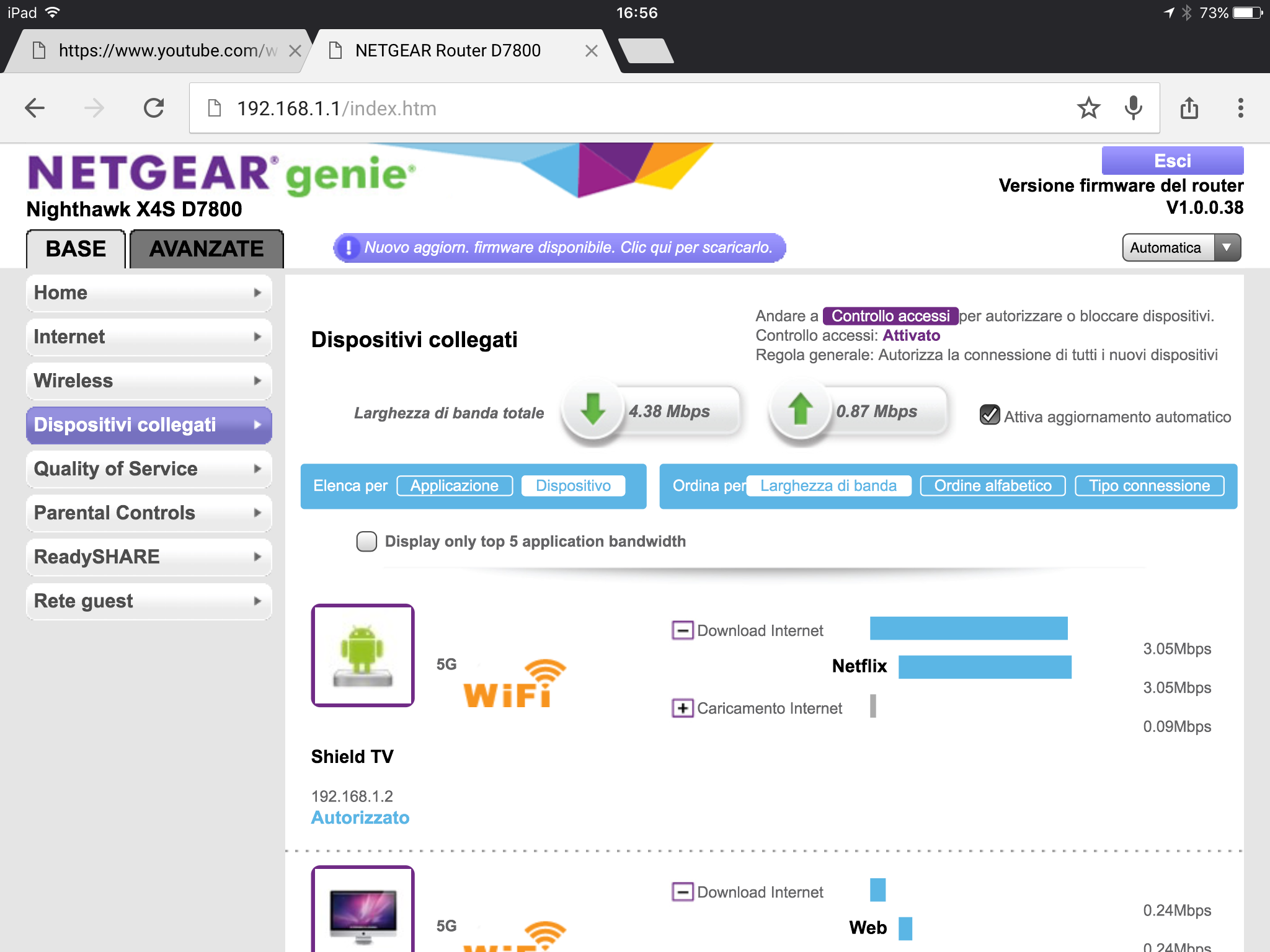
Task: Click the 4.38 Mbps download value
Action: pyautogui.click(x=669, y=411)
